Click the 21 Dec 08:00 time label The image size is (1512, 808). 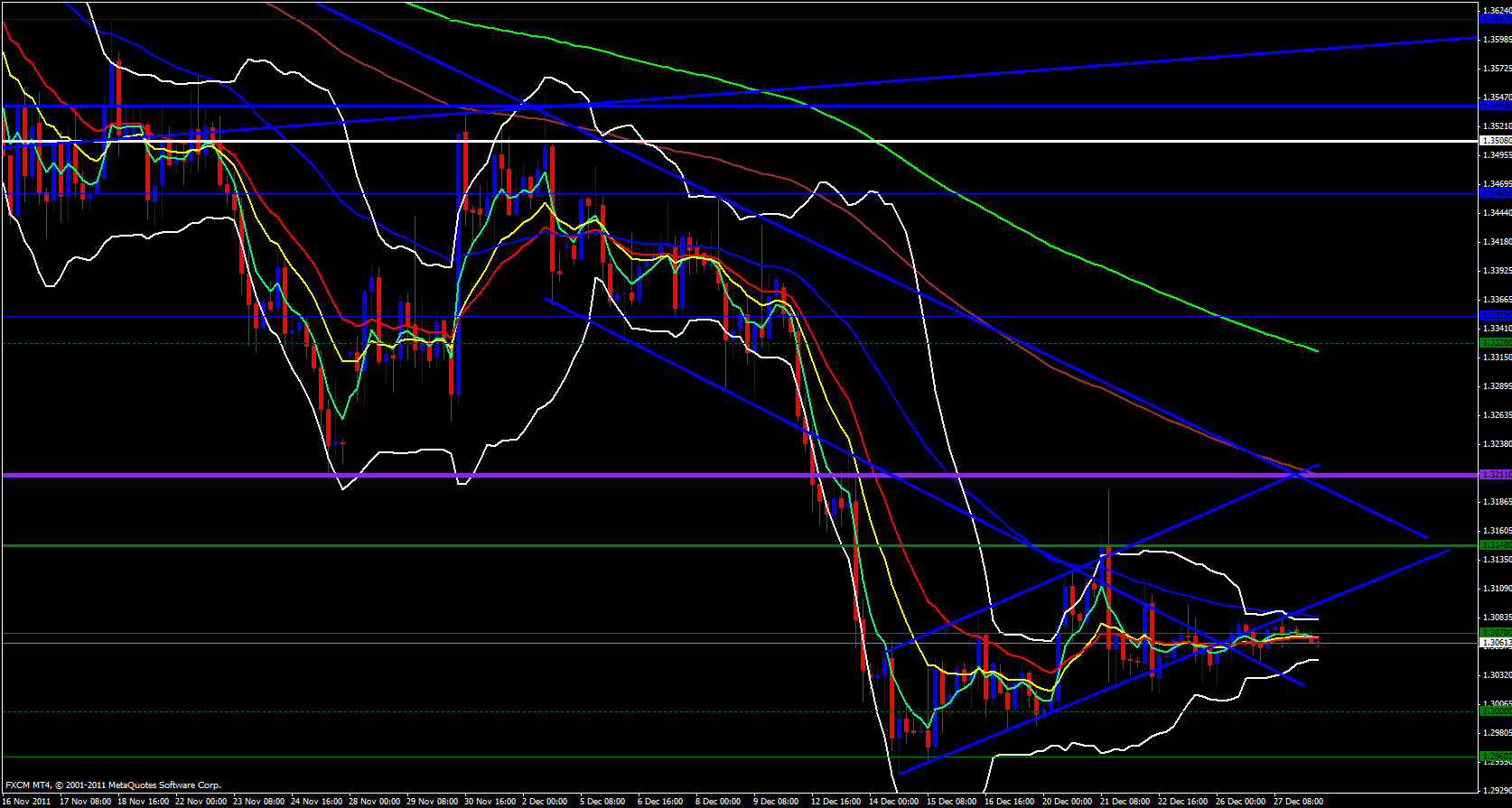point(1125,802)
